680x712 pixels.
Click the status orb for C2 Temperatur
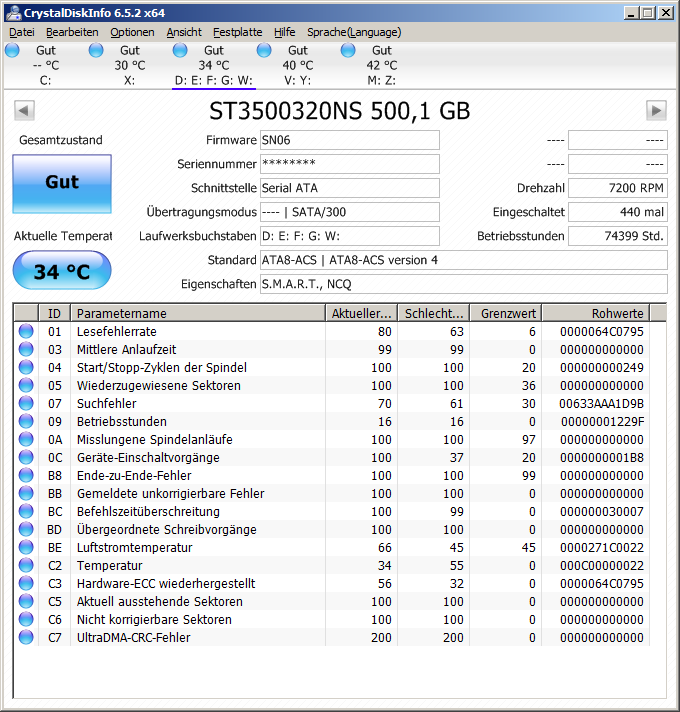click(26, 565)
